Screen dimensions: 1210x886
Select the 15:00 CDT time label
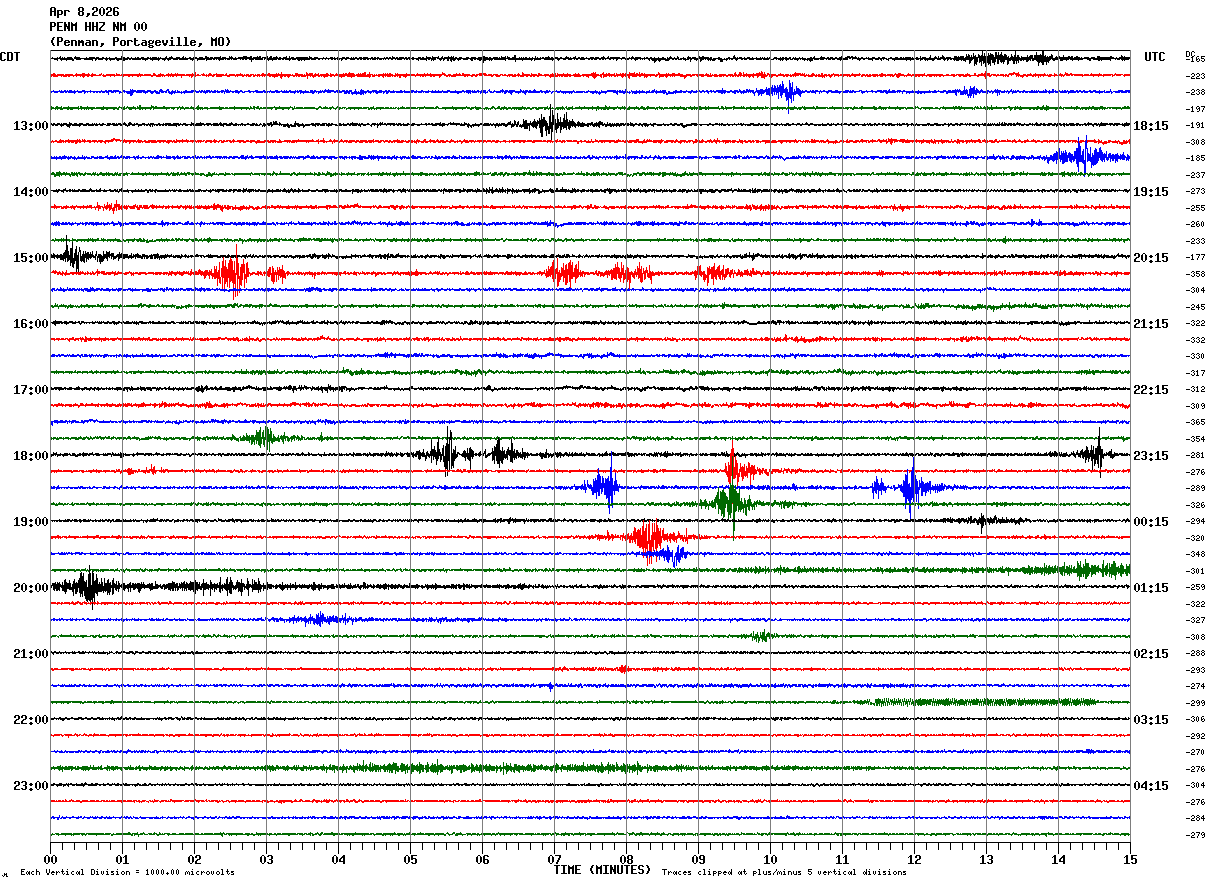point(30,257)
